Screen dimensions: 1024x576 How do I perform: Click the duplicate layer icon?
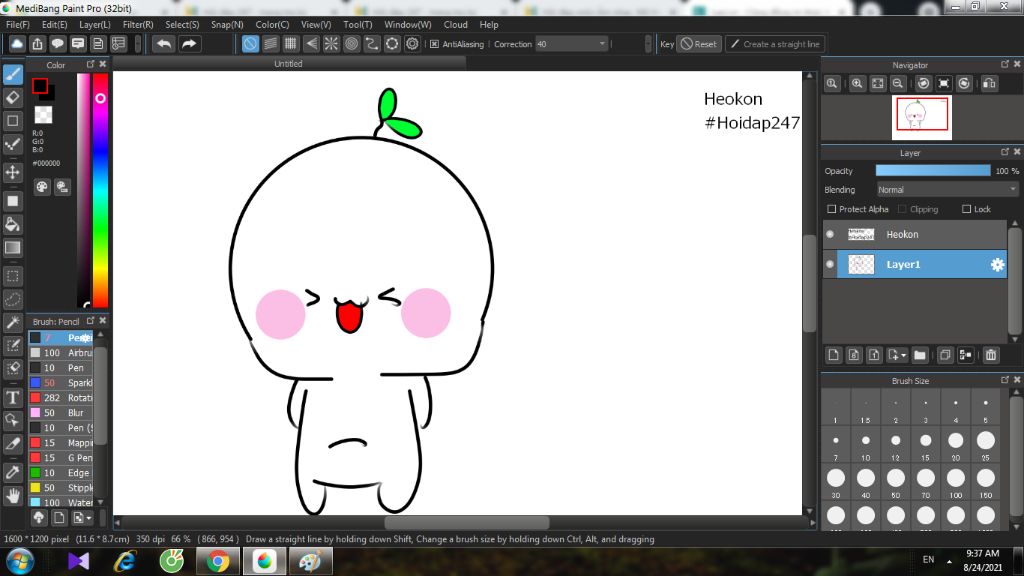(x=944, y=355)
